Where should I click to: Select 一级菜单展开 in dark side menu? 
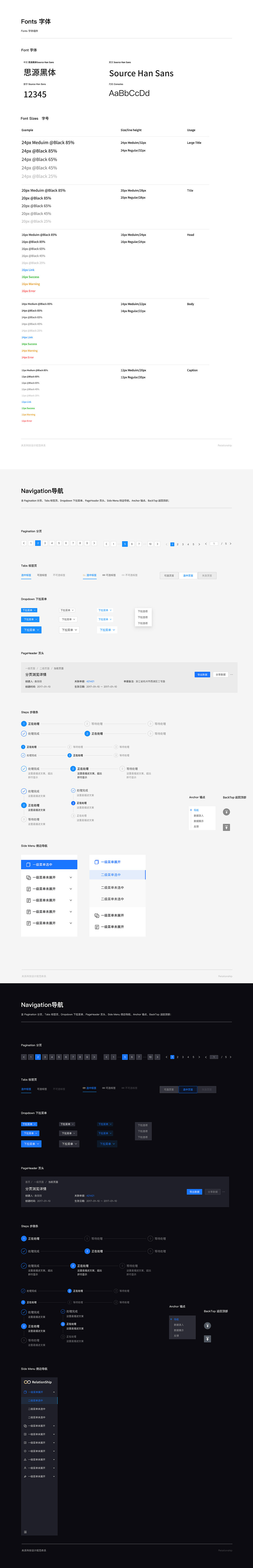pos(40,1392)
